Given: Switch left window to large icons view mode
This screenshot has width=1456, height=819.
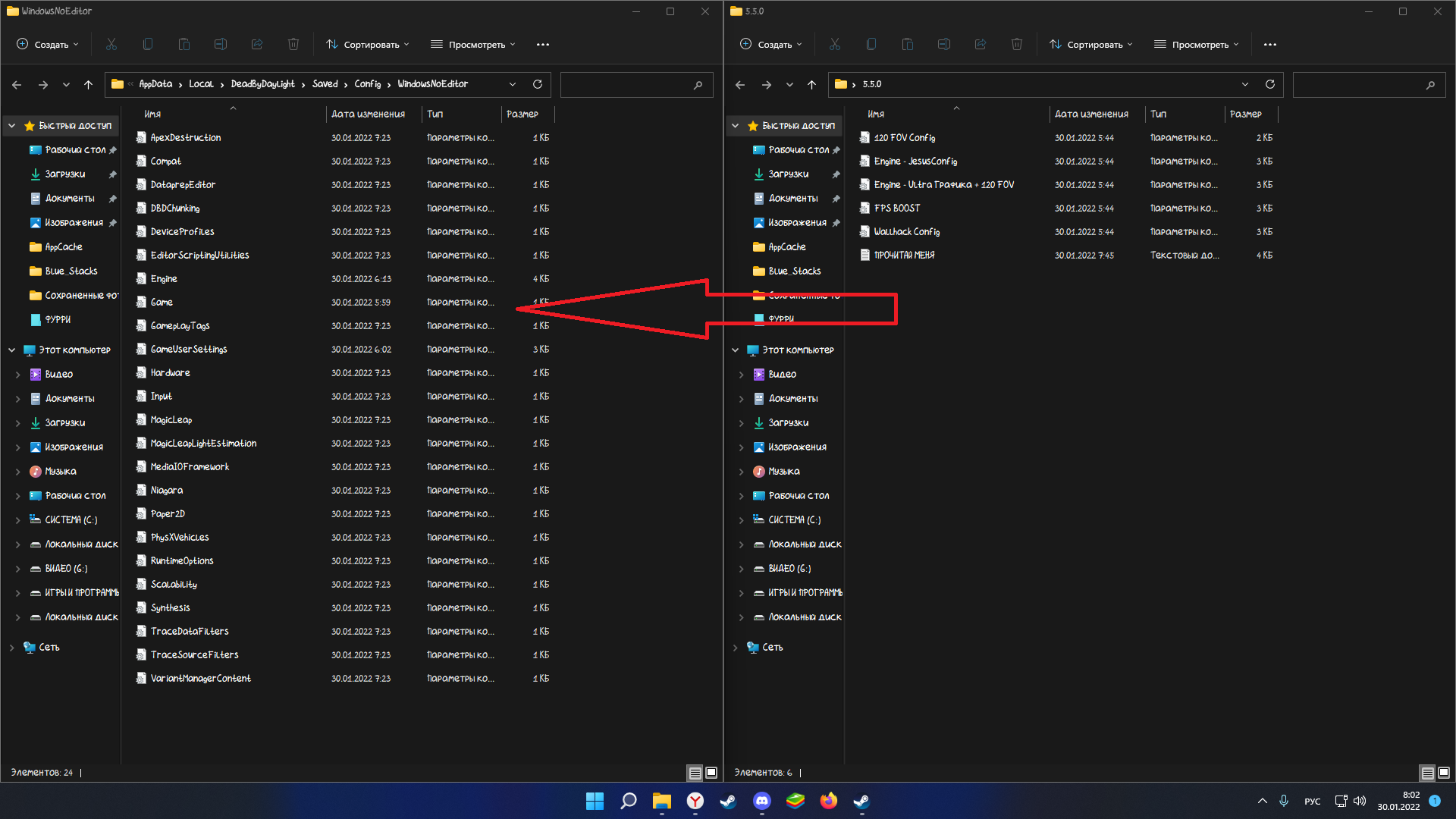Looking at the screenshot, I should 711,773.
